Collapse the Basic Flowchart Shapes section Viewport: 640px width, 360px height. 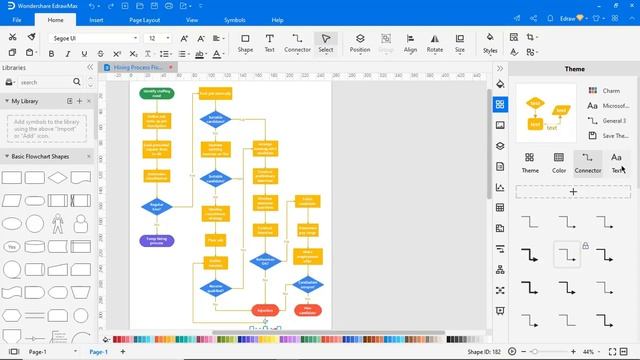pyautogui.click(x=7, y=156)
